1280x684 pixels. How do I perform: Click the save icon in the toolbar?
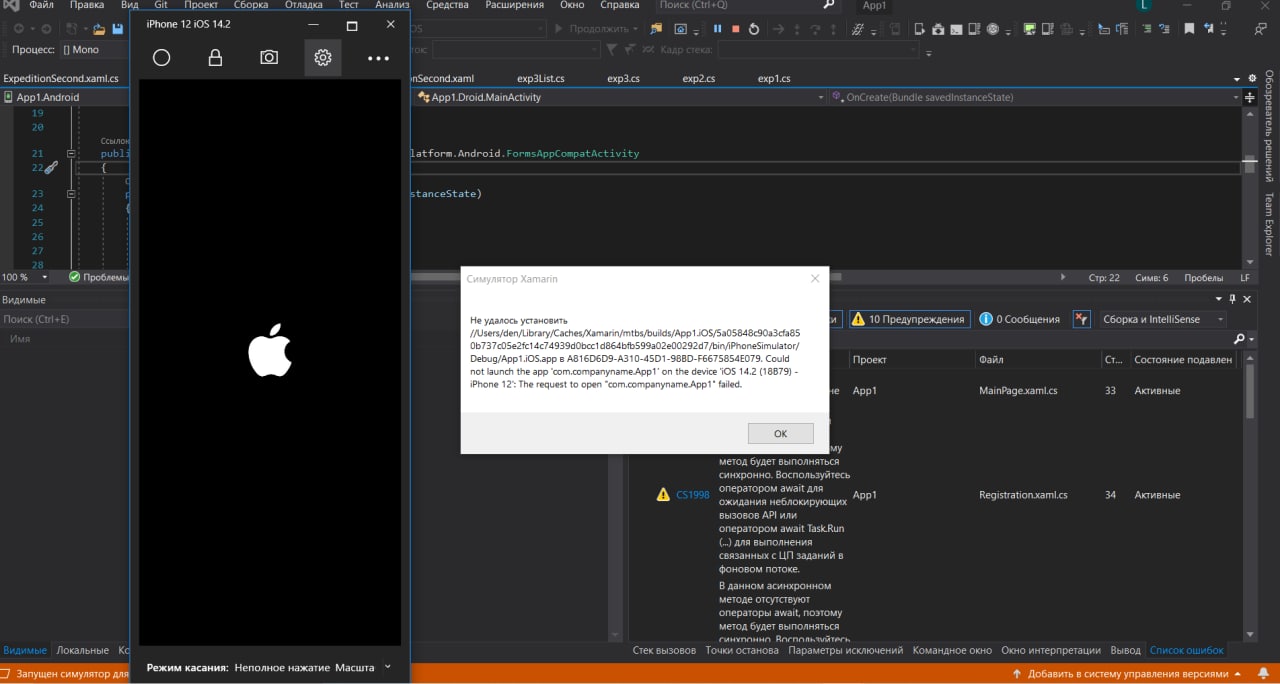(x=117, y=29)
